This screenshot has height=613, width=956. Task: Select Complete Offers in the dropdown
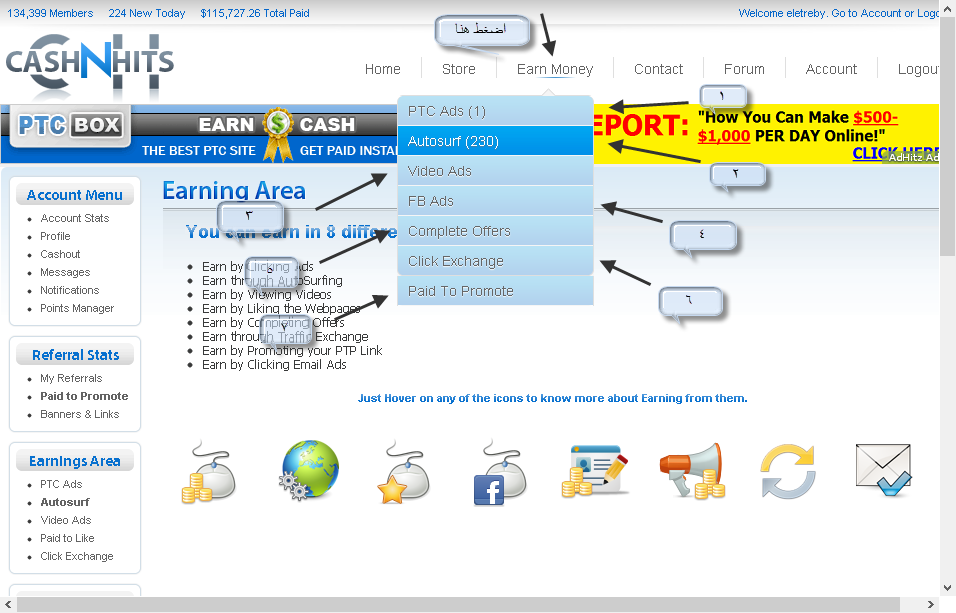(496, 231)
